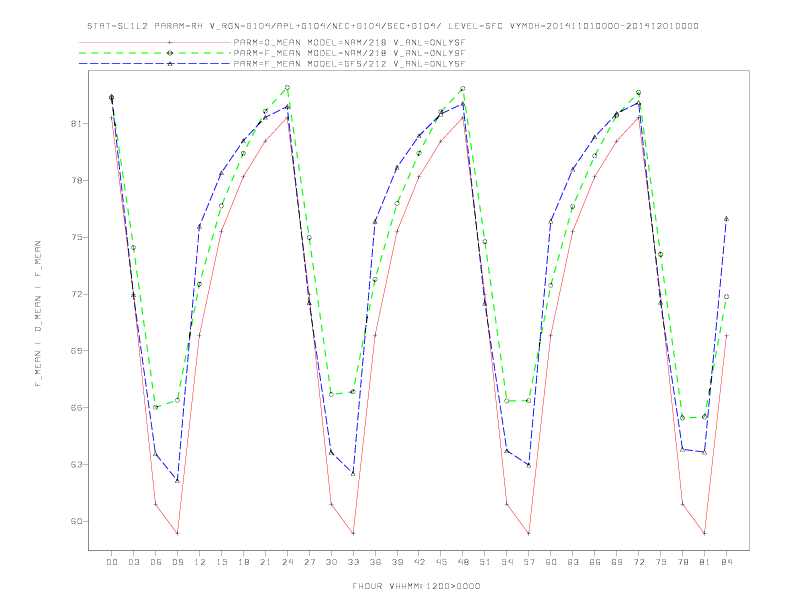Click x-axis forecast hour label 06
Image resolution: width=792 pixels, height=612 pixels.
pyautogui.click(x=156, y=562)
